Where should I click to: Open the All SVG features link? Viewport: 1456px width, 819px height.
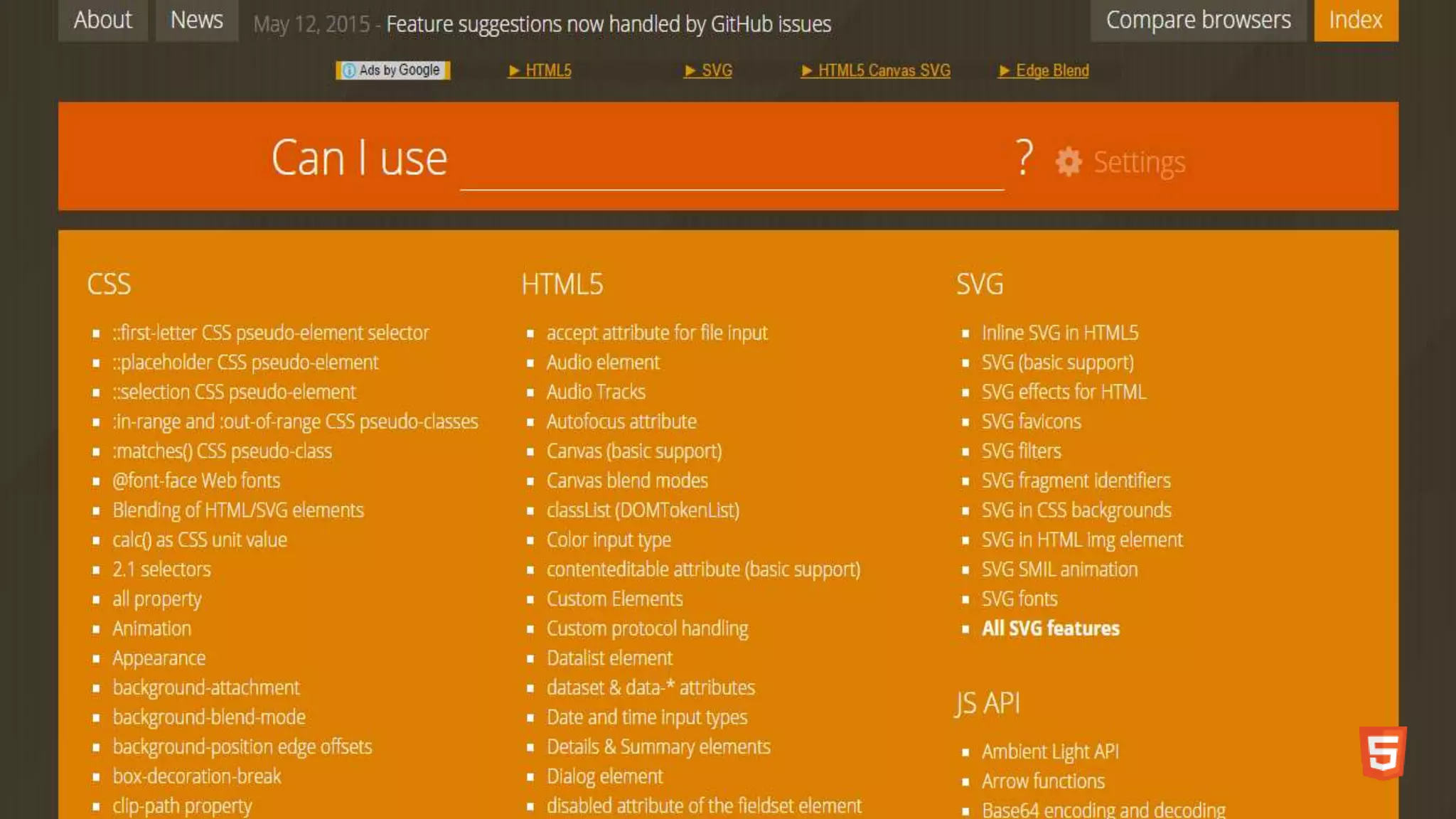point(1050,628)
